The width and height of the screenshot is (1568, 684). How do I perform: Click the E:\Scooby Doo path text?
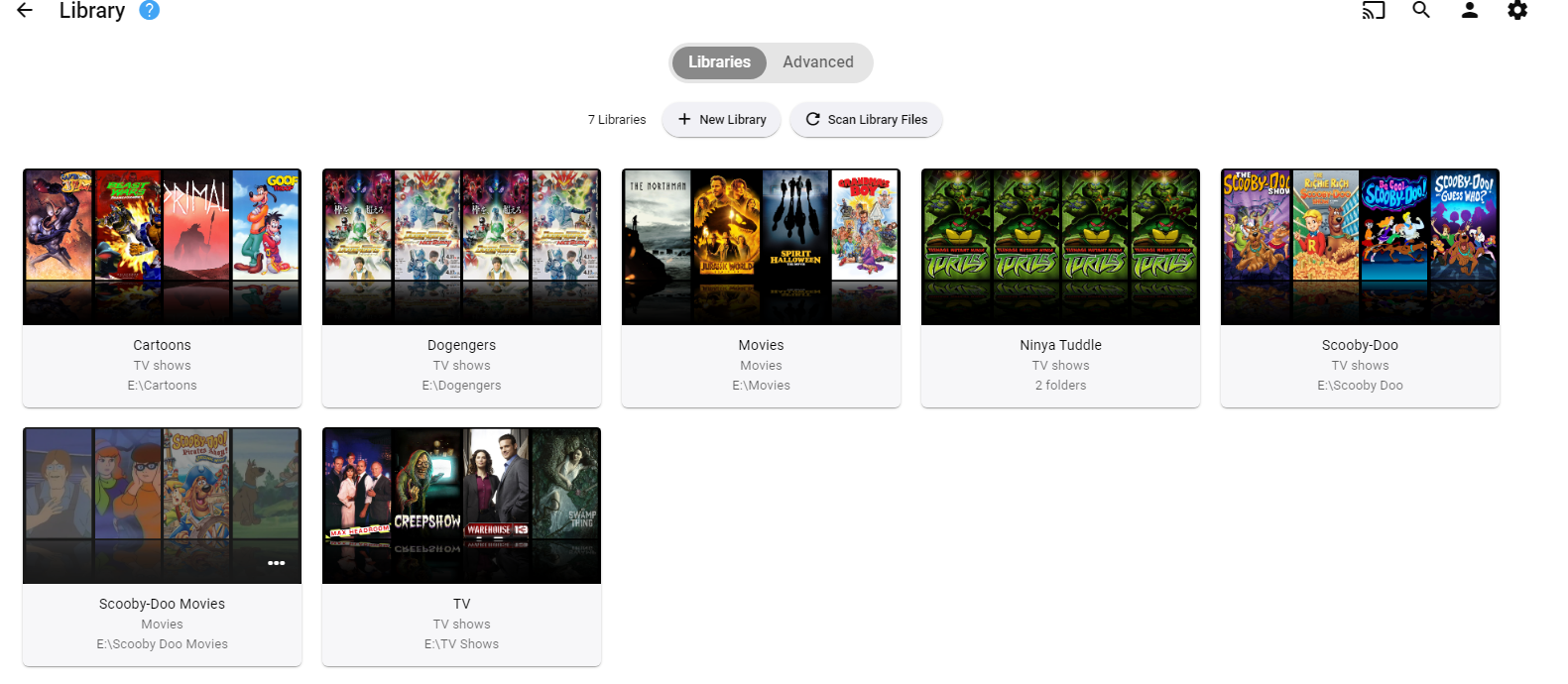(x=1360, y=386)
